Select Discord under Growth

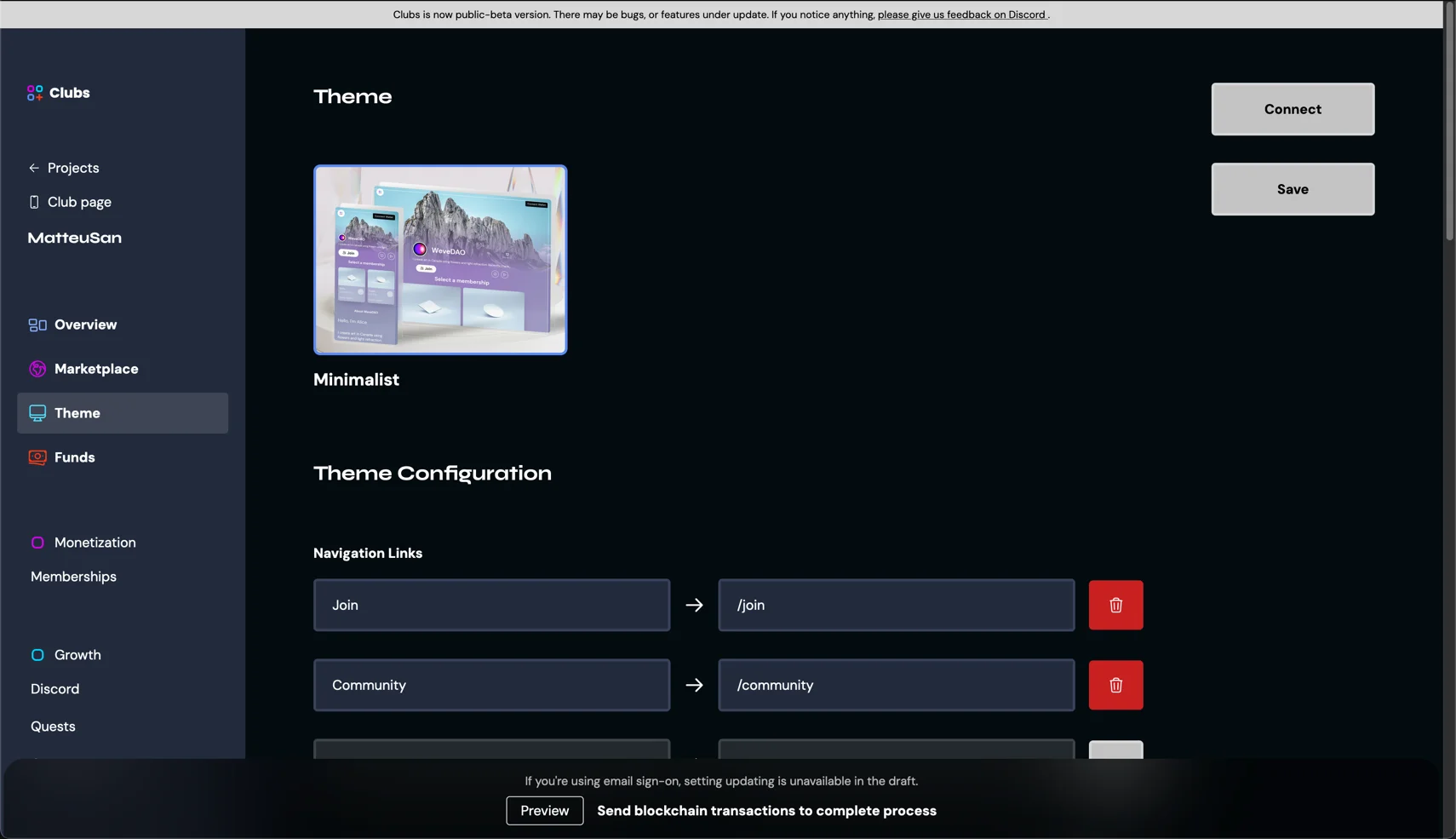54,688
